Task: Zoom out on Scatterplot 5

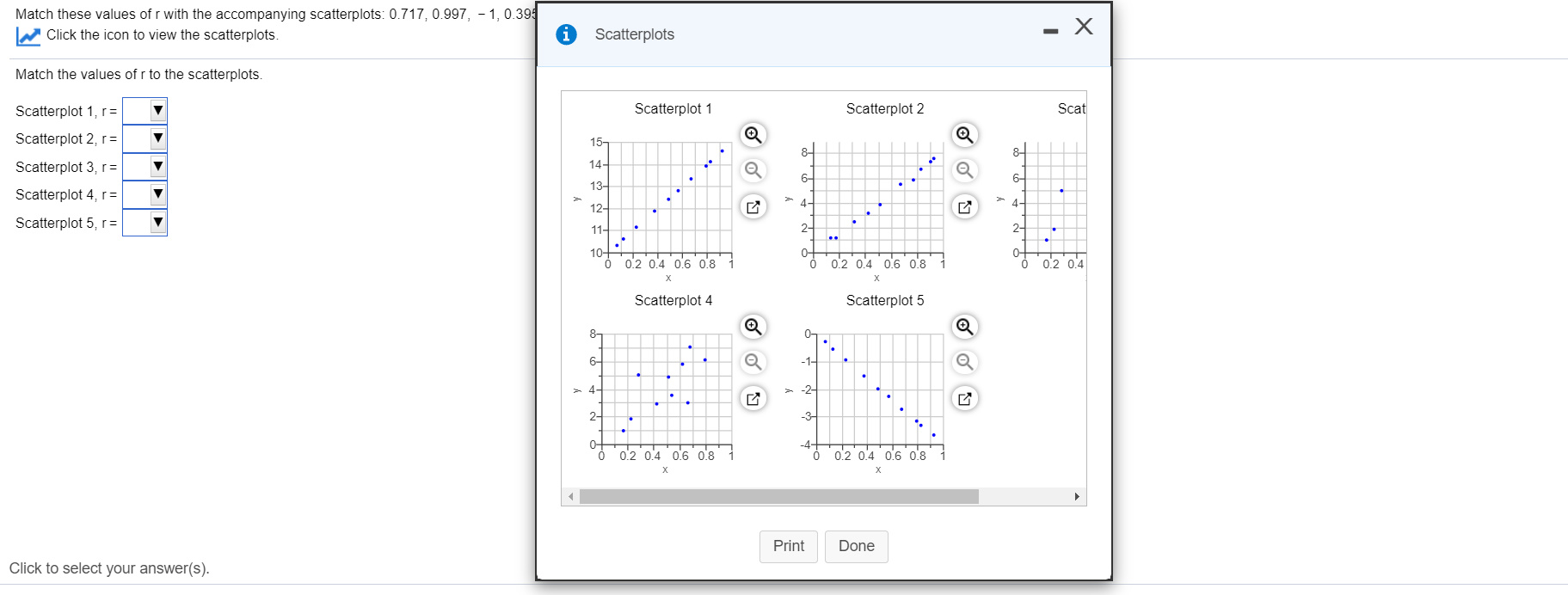Action: (964, 362)
